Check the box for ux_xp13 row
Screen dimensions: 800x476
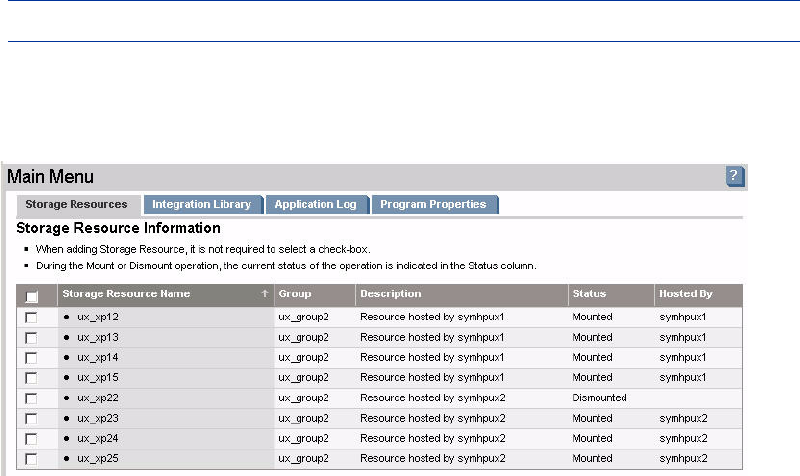pyautogui.click(x=32, y=337)
